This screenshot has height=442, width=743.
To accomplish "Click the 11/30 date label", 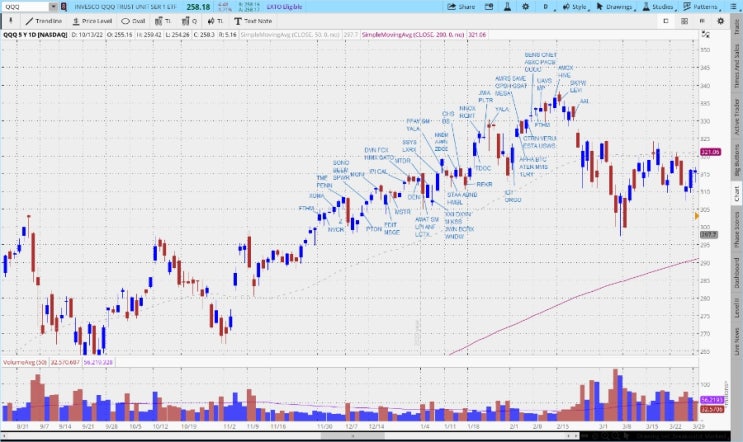I will click(x=325, y=426).
